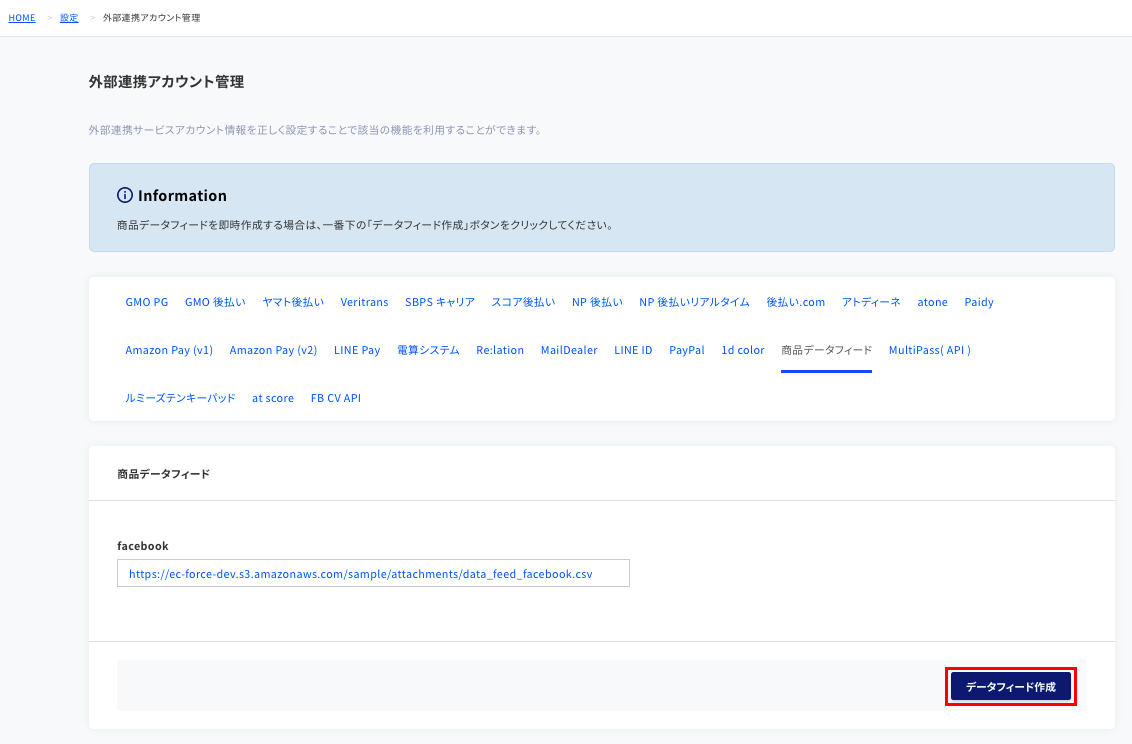The image size is (1132, 744).
Task: Select the 1d color tab
Action: coord(743,350)
